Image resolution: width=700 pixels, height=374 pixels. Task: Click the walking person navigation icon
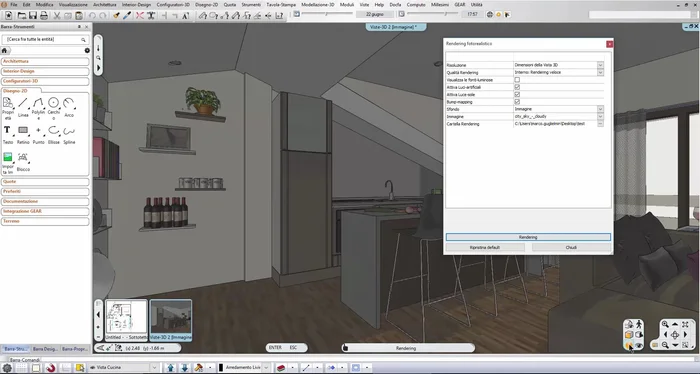[639, 324]
